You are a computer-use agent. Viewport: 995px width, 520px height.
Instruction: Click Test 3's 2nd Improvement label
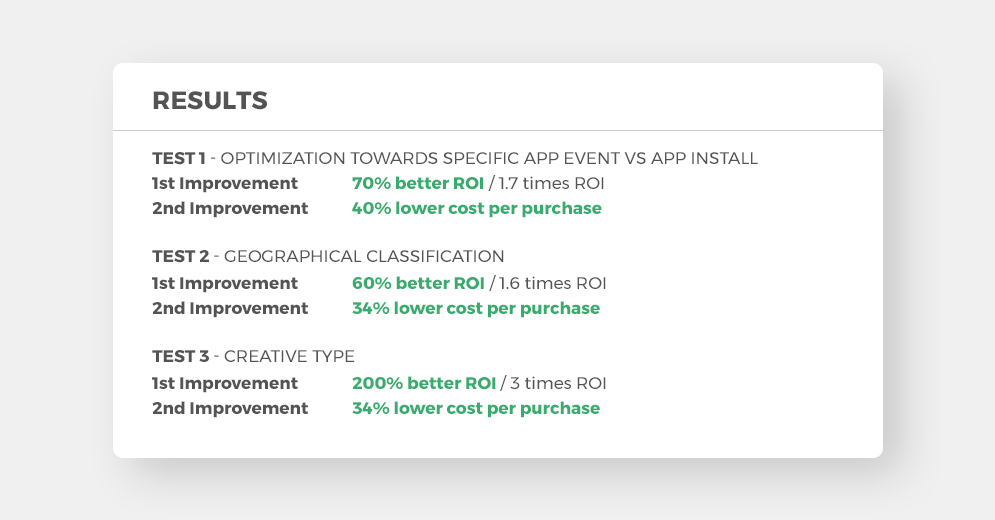(x=230, y=408)
